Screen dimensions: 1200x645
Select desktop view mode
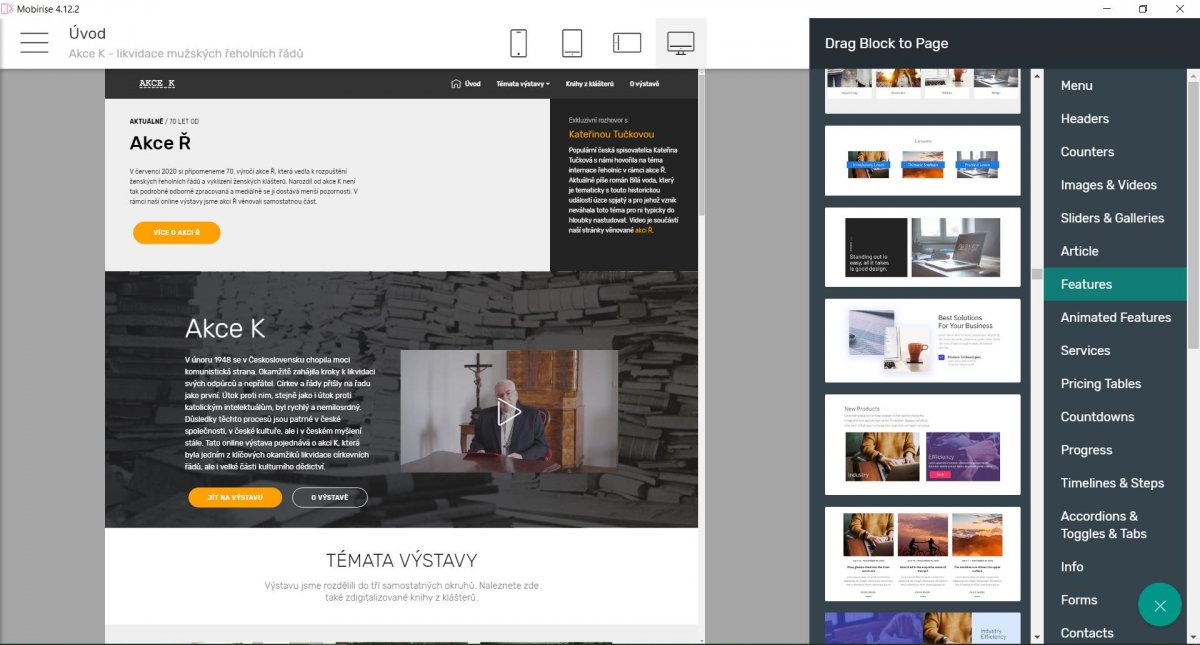pyautogui.click(x=681, y=43)
